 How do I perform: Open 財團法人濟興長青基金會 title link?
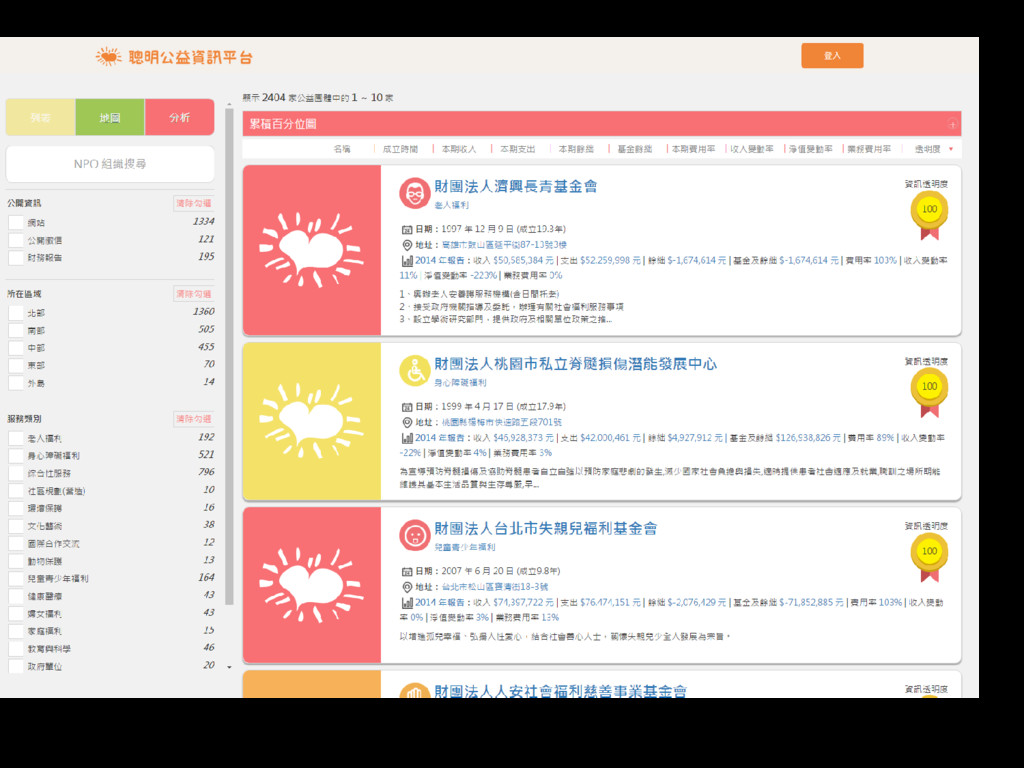(x=516, y=187)
